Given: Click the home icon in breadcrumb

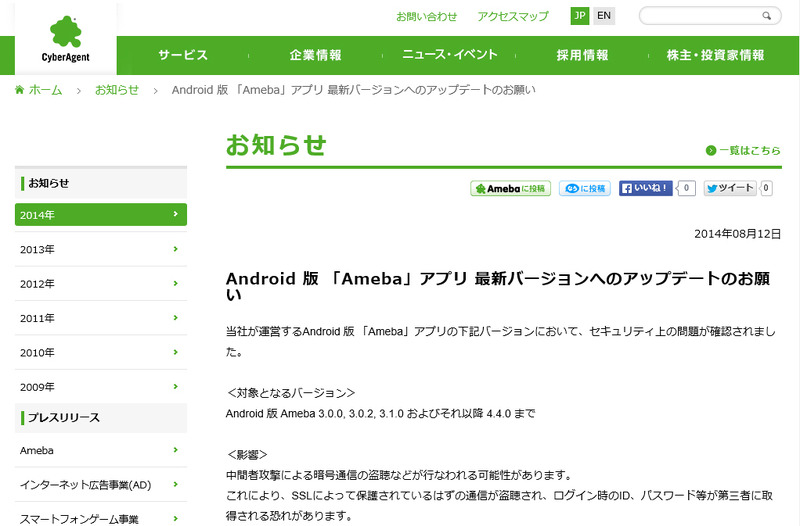Looking at the screenshot, I should point(20,90).
